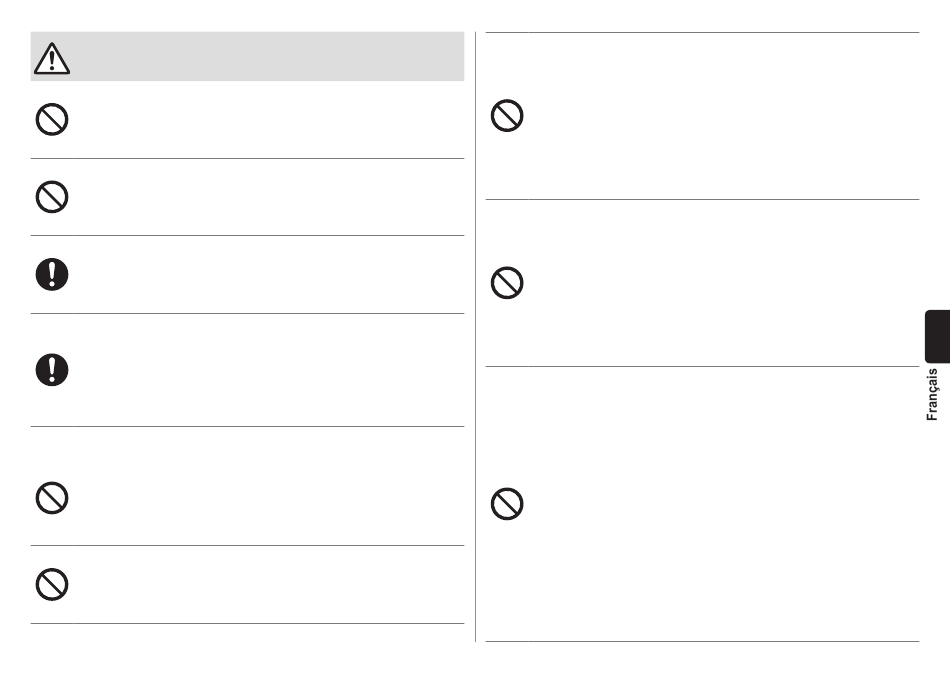
Task: Click the blank area right of lower exclamation icon
Action: click(x=268, y=370)
